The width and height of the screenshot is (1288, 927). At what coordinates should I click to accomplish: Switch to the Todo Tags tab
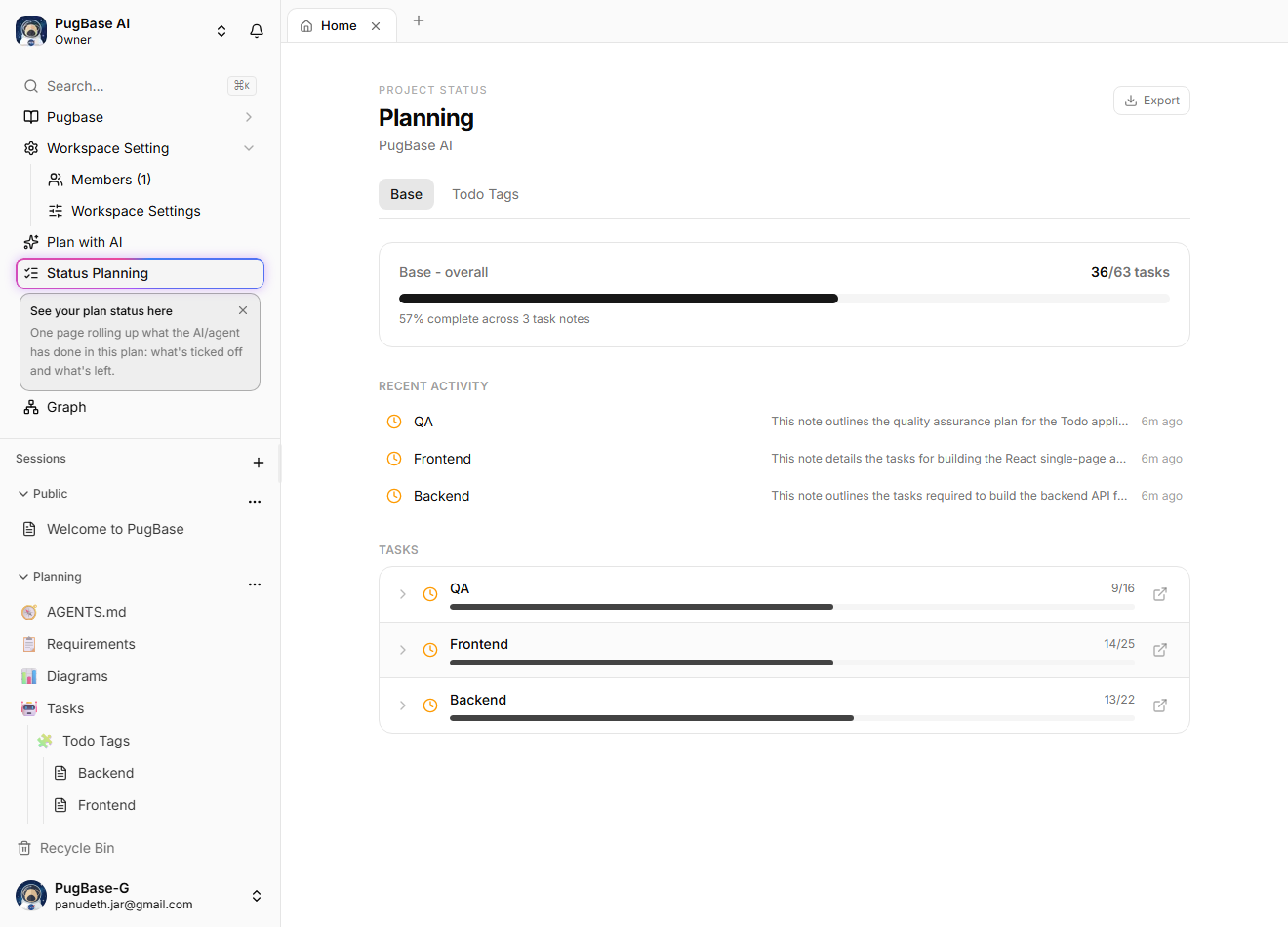(485, 194)
